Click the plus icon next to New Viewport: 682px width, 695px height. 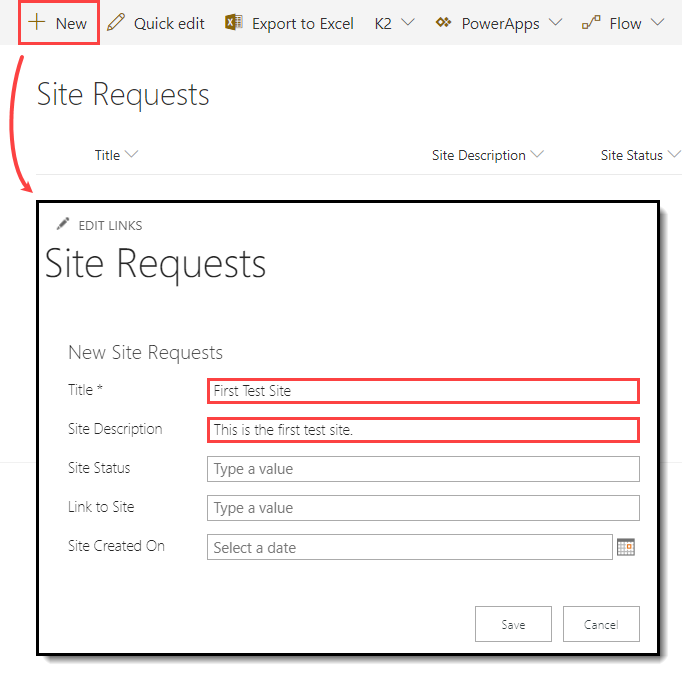click(37, 22)
